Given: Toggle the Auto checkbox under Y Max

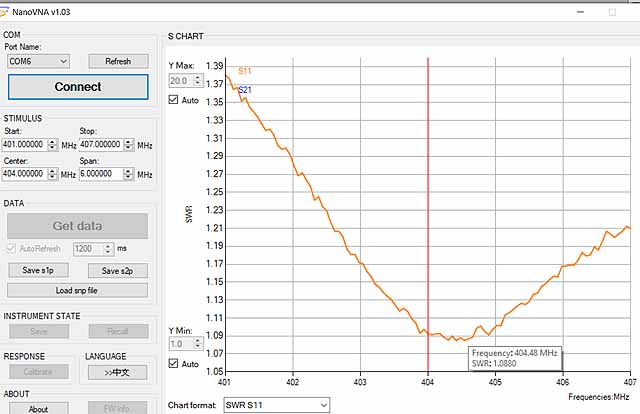Looking at the screenshot, I should pos(173,100).
